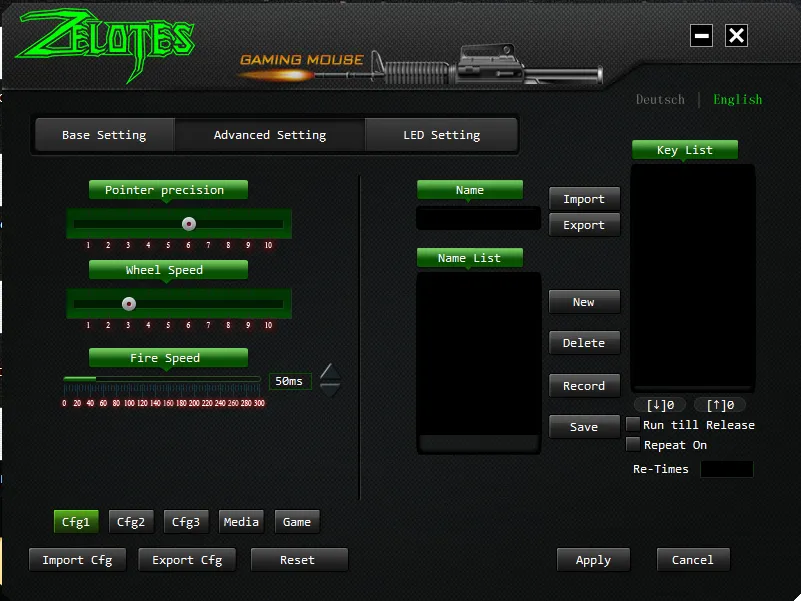
Task: Open the LED Setting tab
Action: (x=442, y=135)
